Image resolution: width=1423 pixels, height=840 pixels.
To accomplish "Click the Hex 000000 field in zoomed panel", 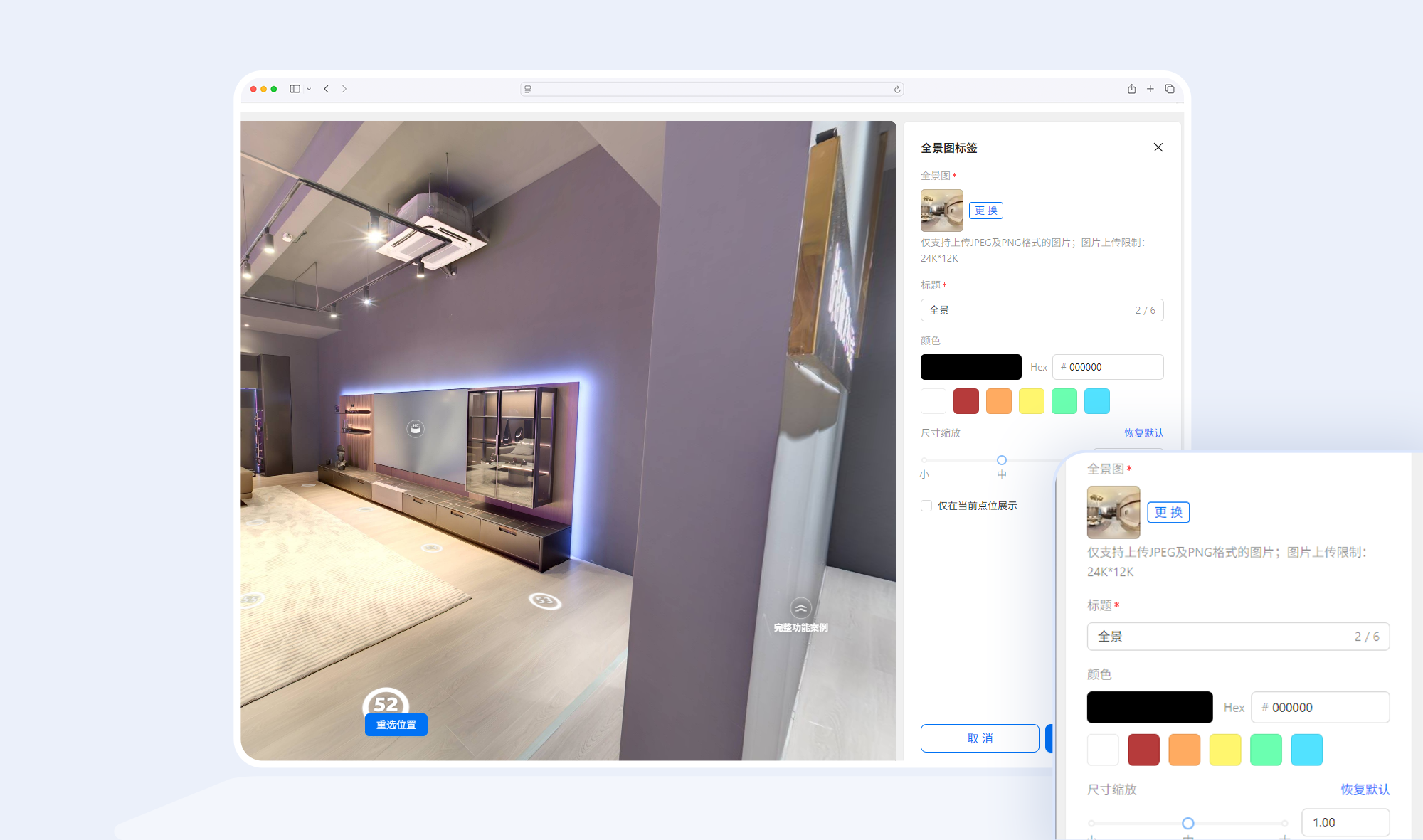I will [1321, 708].
